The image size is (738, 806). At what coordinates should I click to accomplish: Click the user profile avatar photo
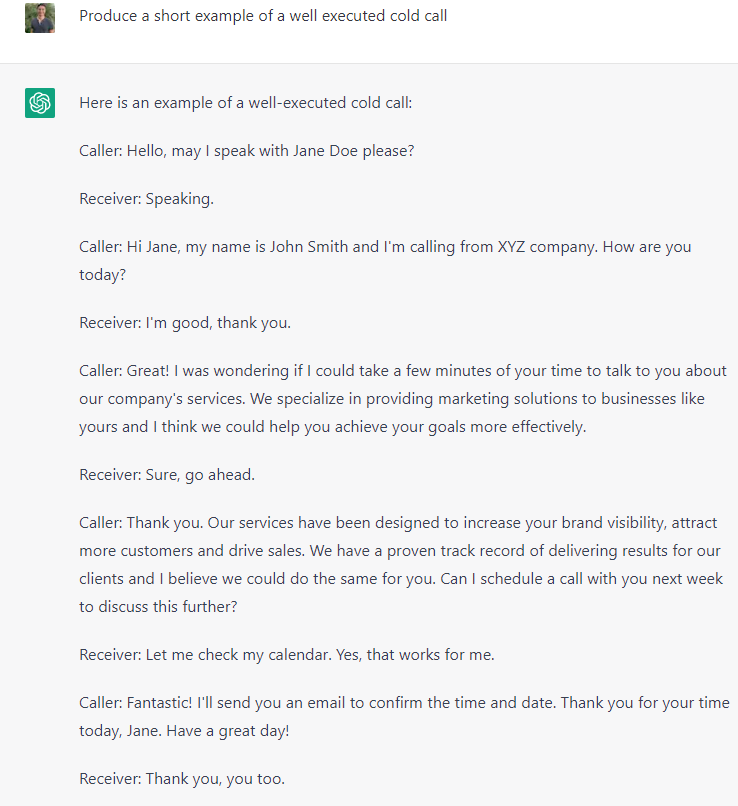click(x=40, y=18)
